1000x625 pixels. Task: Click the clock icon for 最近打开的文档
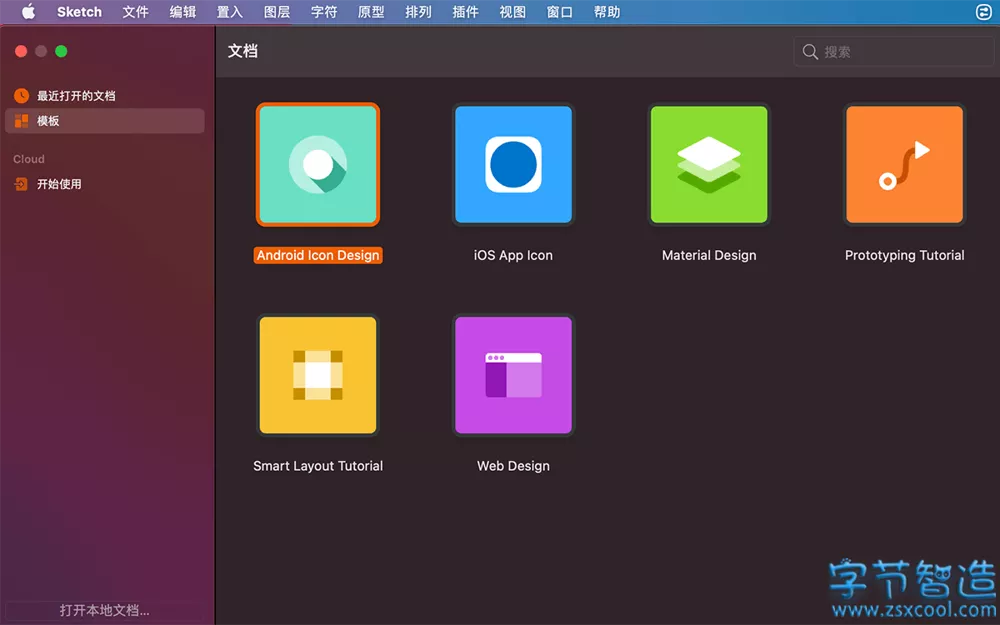tap(21, 96)
